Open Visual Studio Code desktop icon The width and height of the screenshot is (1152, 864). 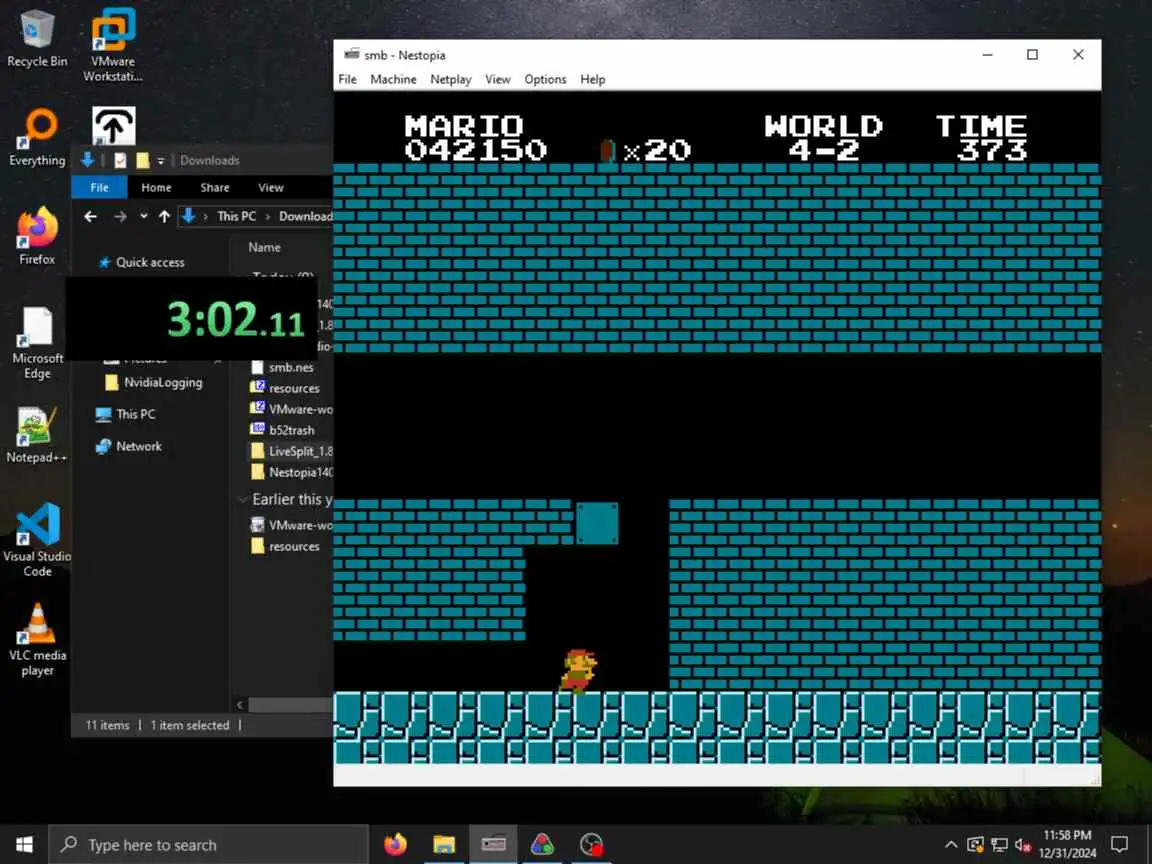tap(37, 540)
